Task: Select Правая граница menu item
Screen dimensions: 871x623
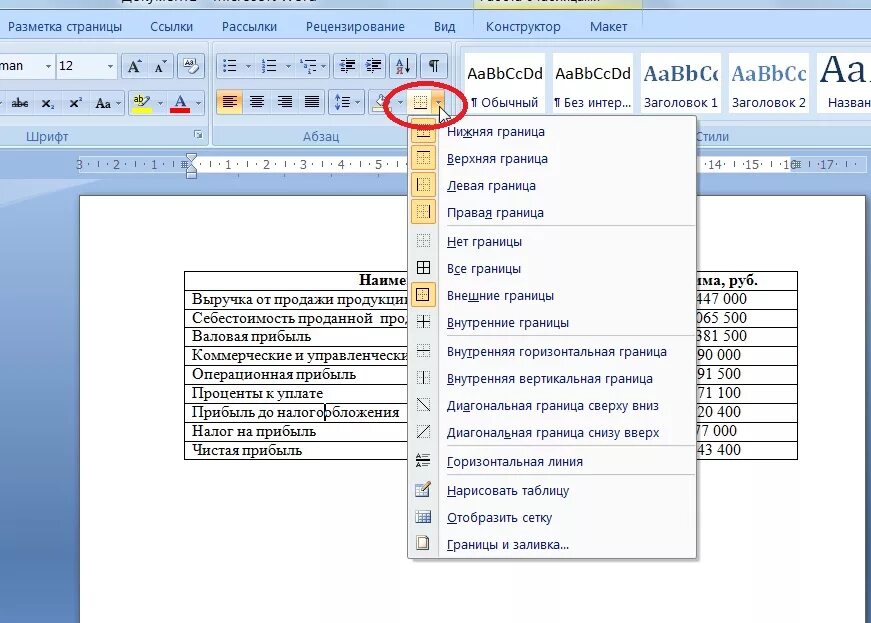Action: [x=552, y=213]
